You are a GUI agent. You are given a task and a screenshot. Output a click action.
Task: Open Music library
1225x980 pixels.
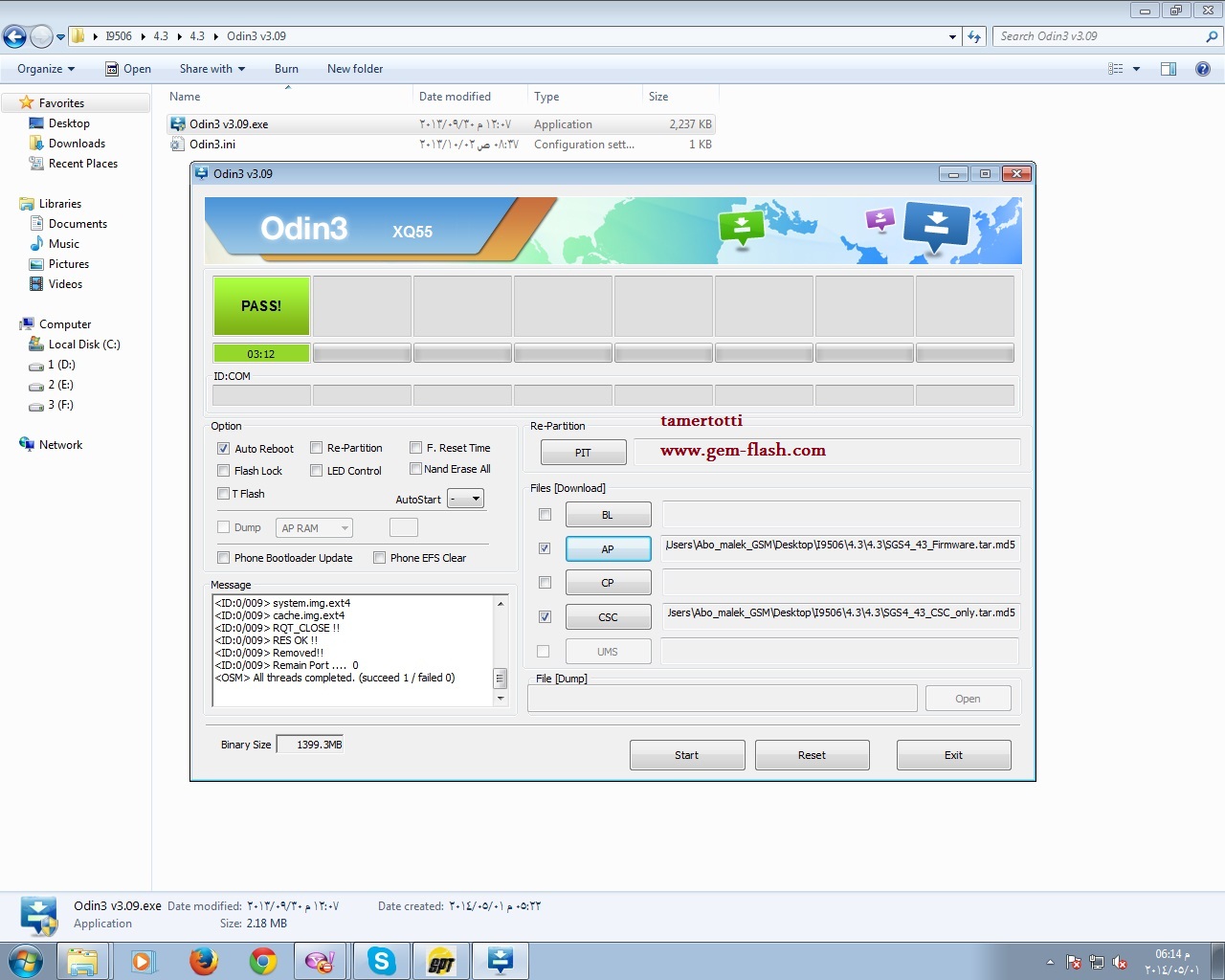click(x=64, y=244)
